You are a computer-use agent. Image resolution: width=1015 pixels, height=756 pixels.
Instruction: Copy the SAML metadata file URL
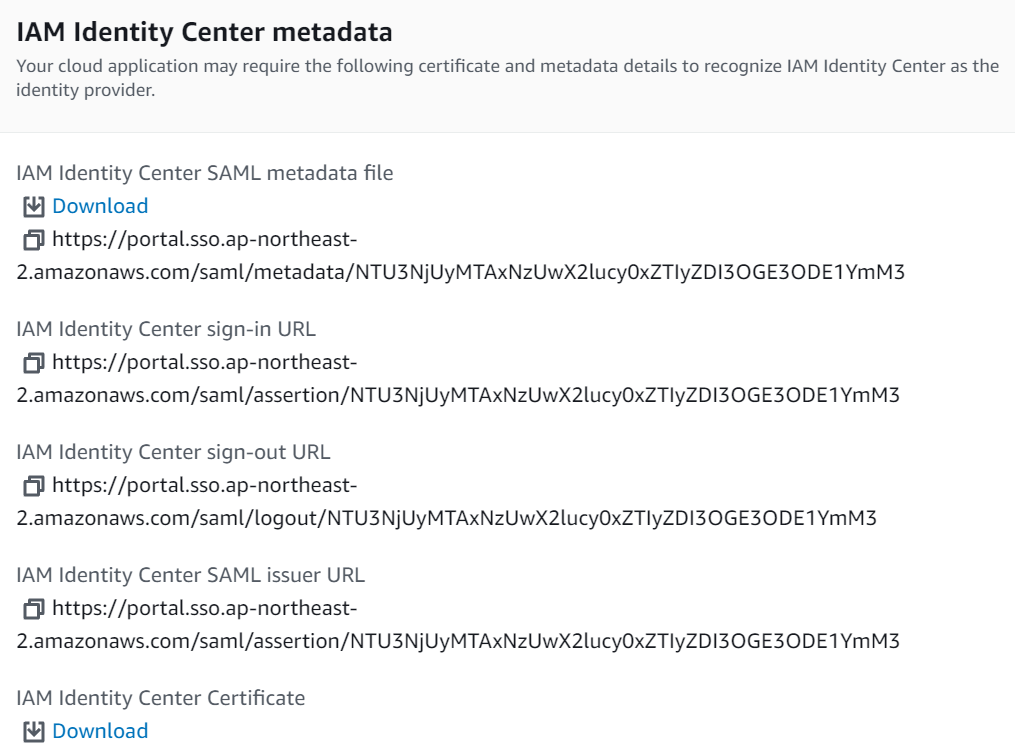click(x=34, y=239)
